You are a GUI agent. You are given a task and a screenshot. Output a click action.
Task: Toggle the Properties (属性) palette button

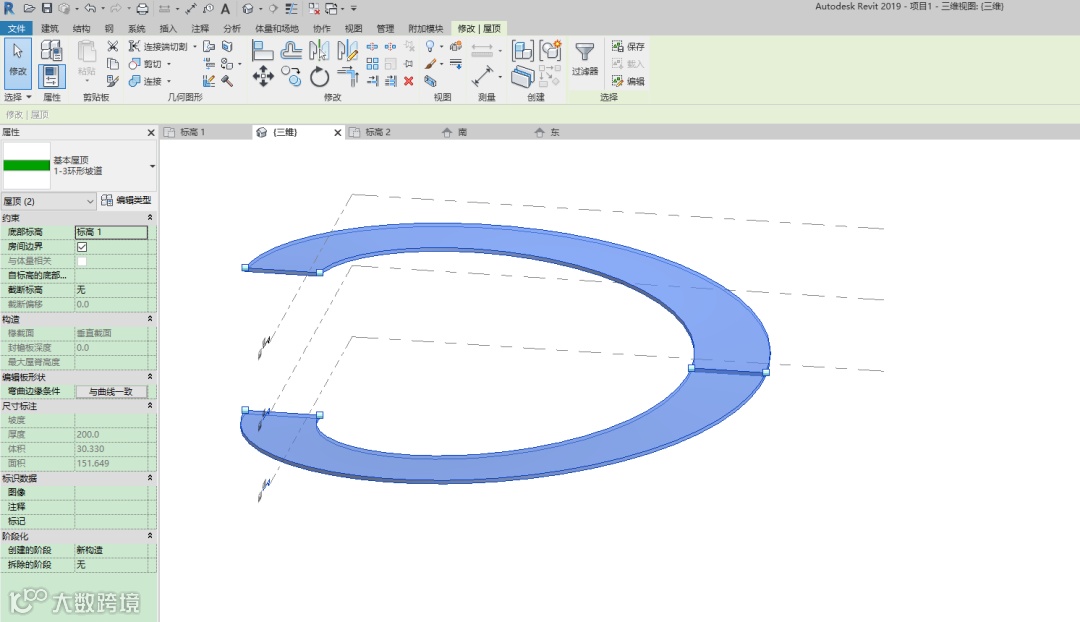[52, 76]
